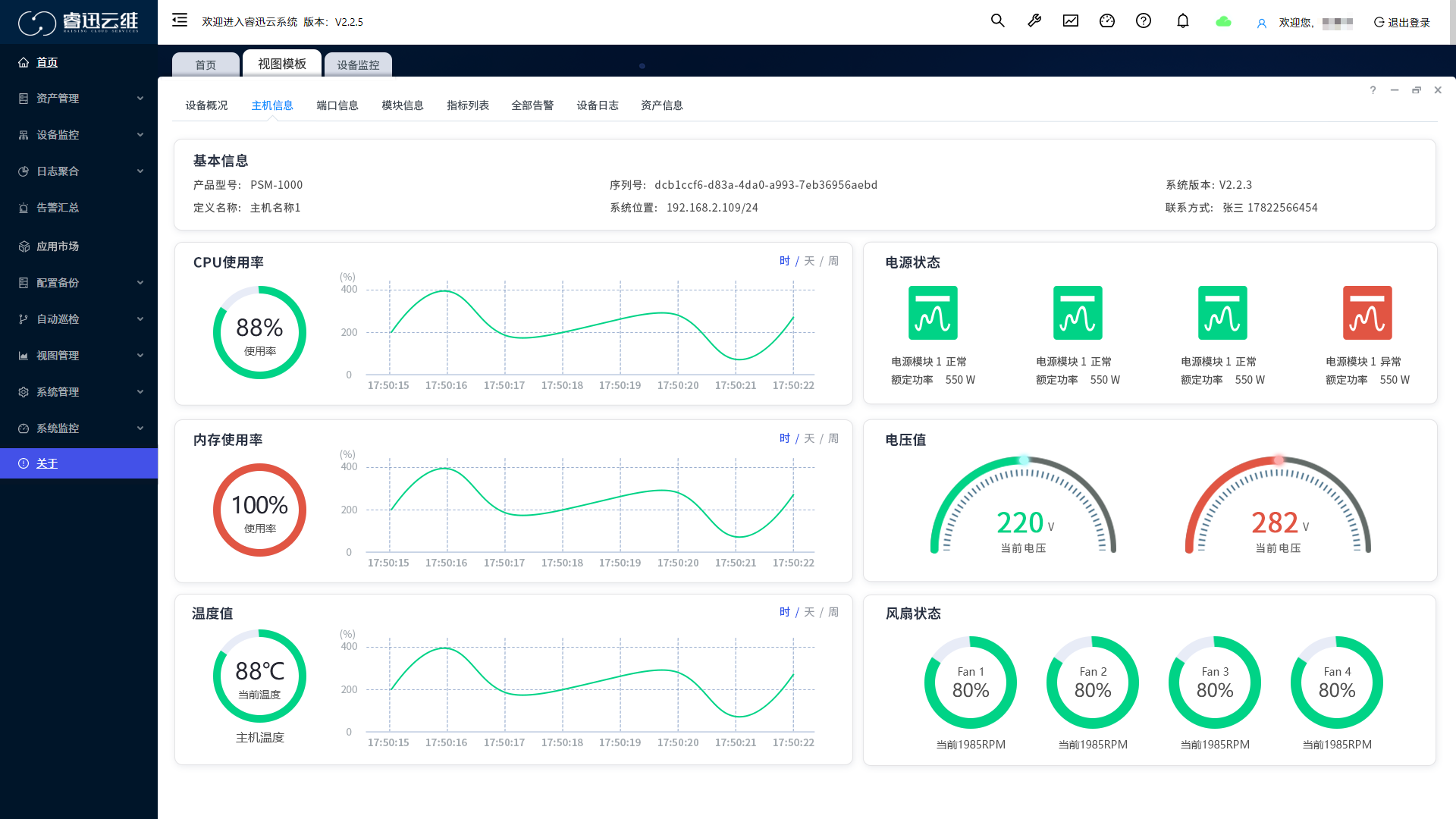Screen dimensions: 1456x819
Task: Click the CPU 88% usage ring
Action: pos(259,332)
